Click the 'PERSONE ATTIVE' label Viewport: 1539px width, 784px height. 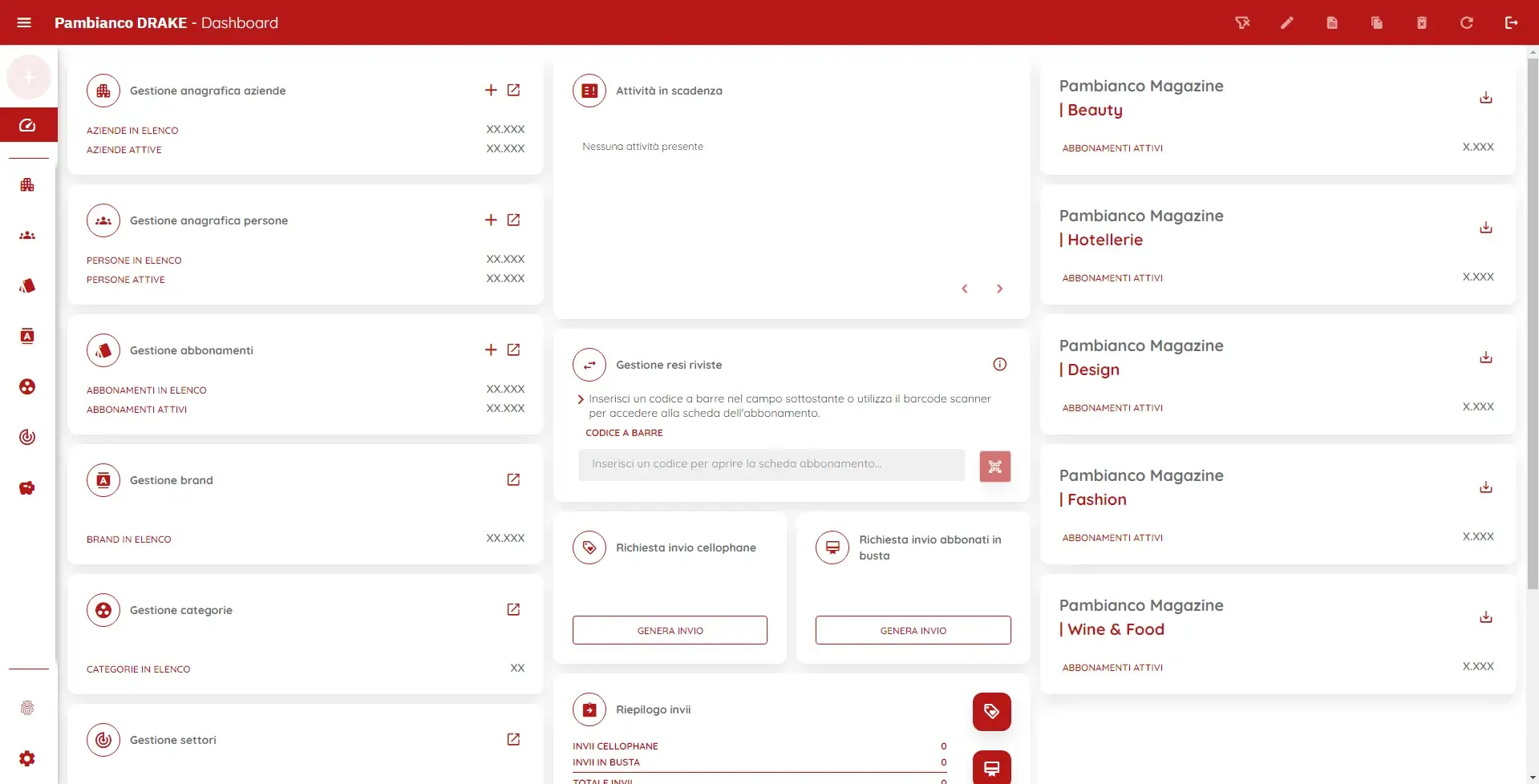(126, 280)
